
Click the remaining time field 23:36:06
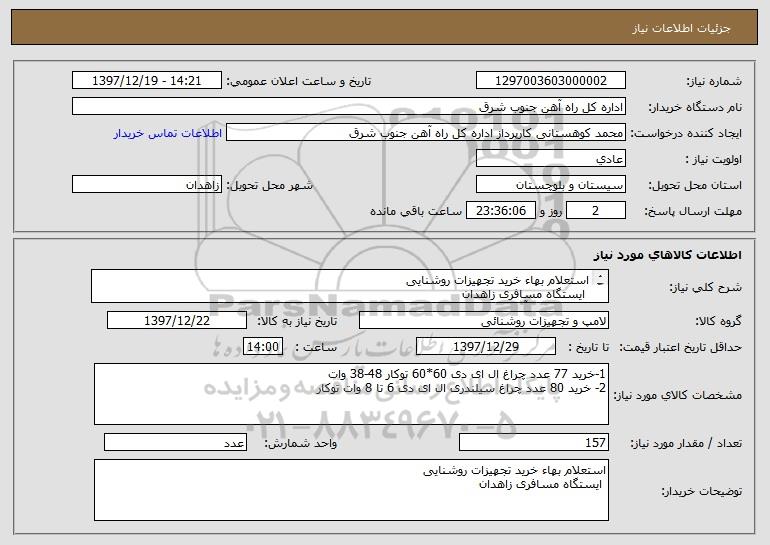click(x=500, y=211)
